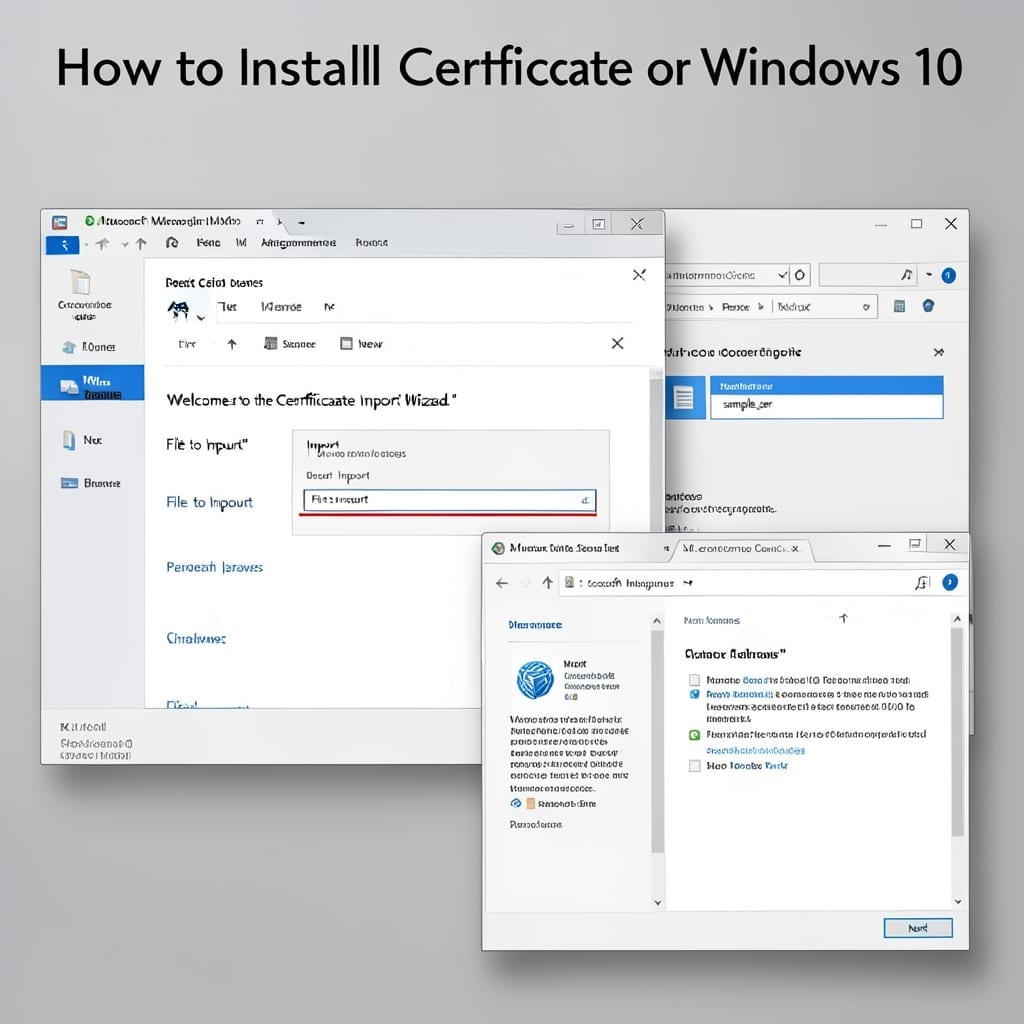Go back in the front window
The image size is (1024, 1024).
(x=502, y=583)
